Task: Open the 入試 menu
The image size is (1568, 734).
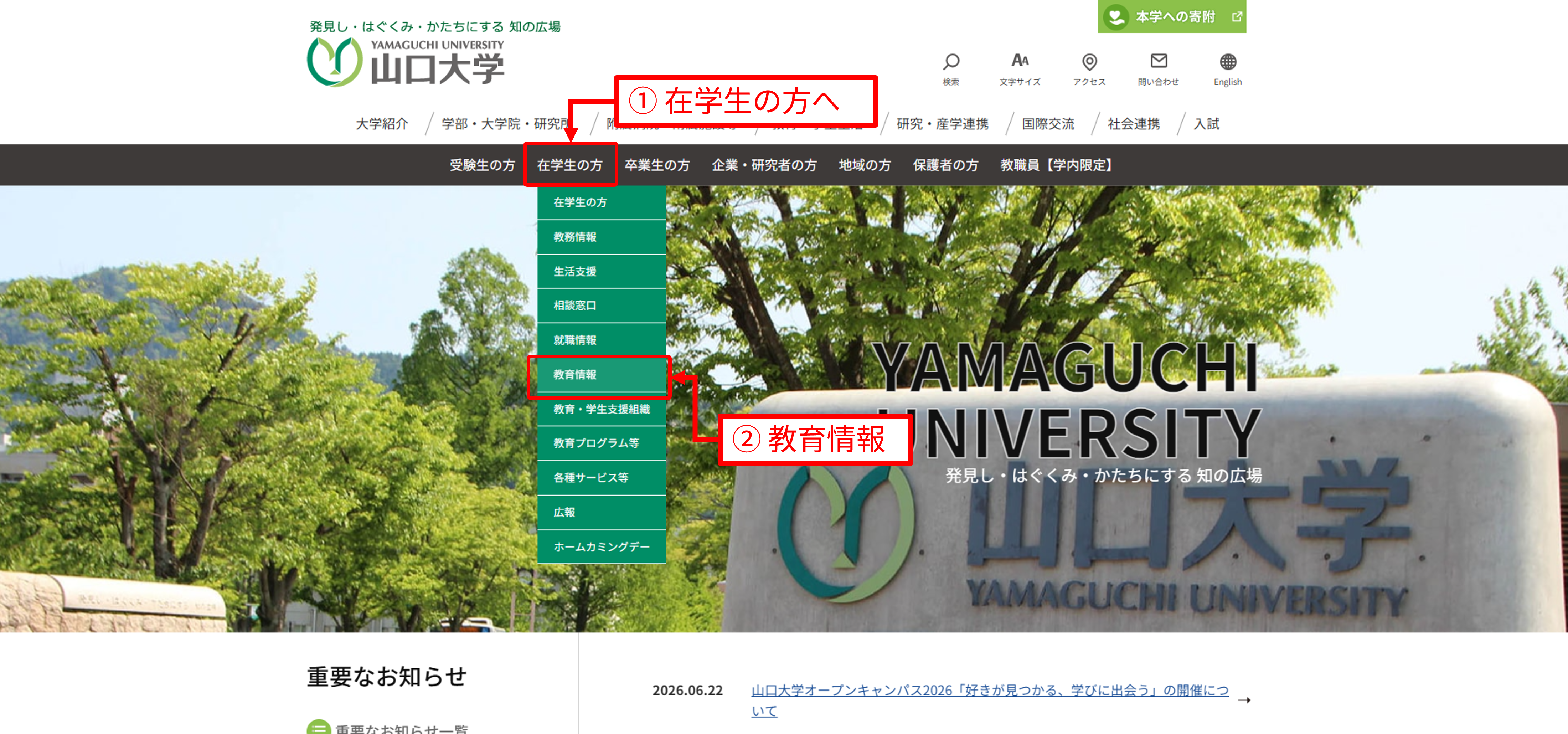Action: click(x=1206, y=124)
